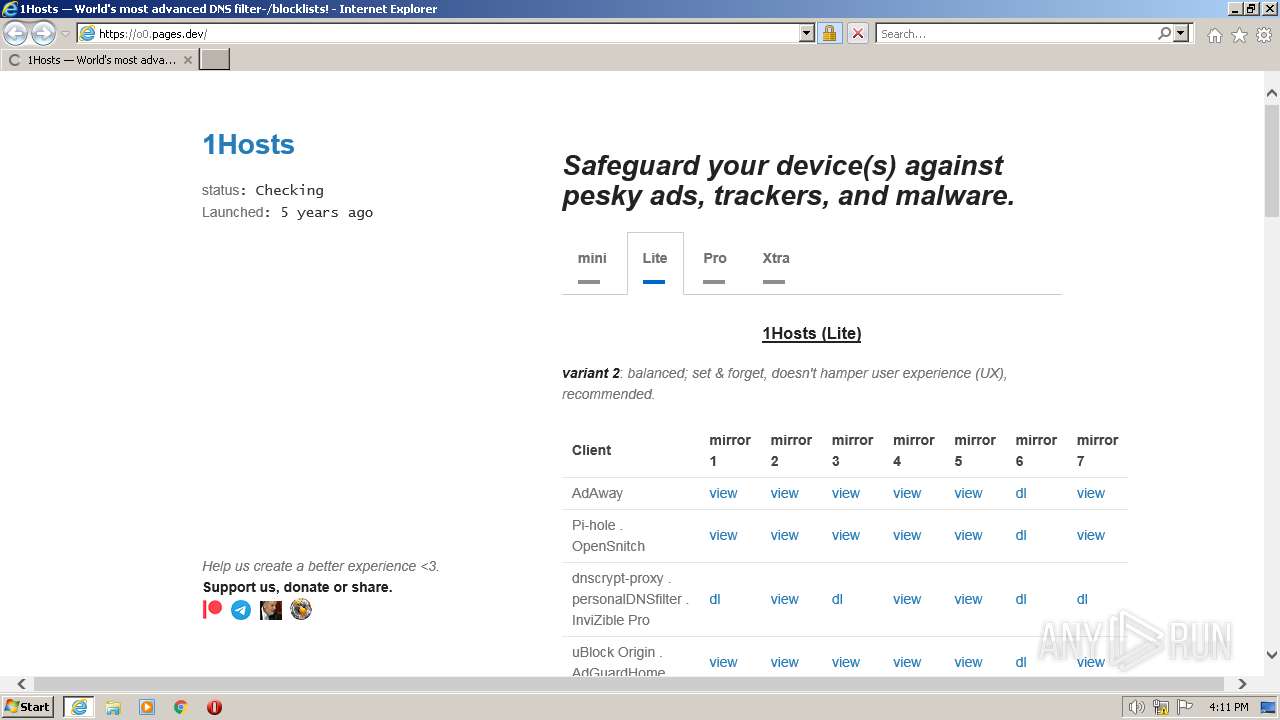Go back with the browser Back button
Screen dimensions: 1280x720
click(x=16, y=34)
